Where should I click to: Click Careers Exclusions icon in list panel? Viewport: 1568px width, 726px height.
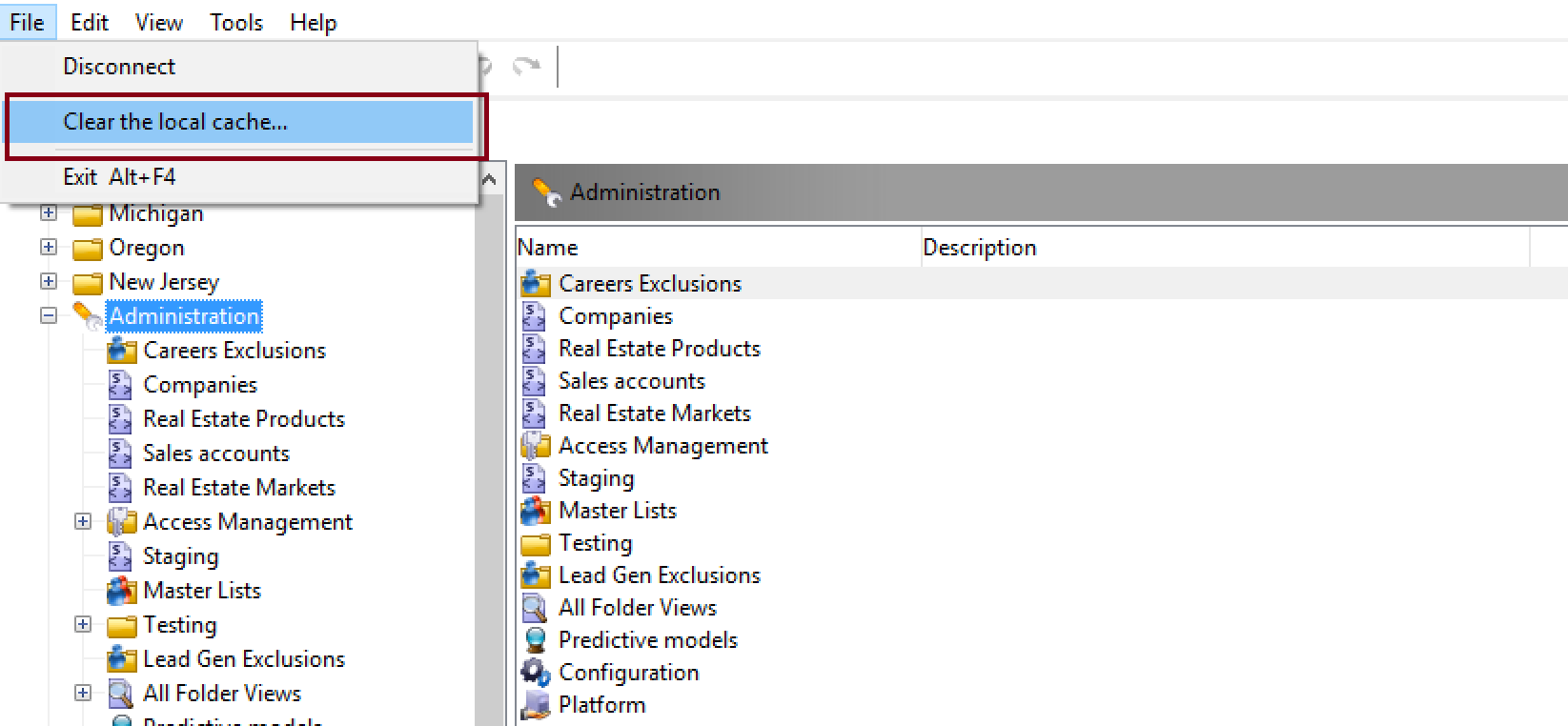click(x=536, y=284)
